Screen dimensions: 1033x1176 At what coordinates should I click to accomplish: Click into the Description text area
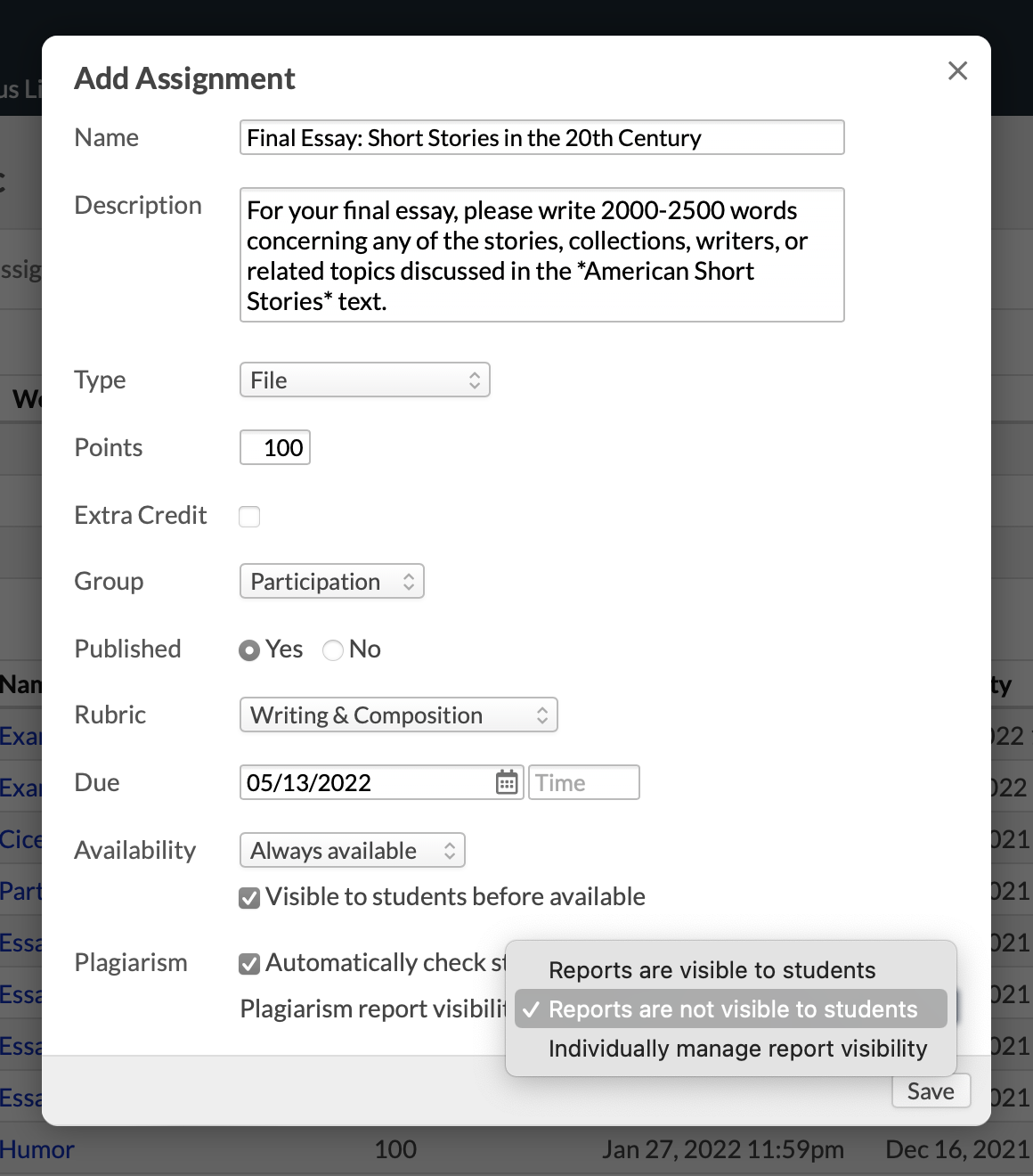click(x=541, y=255)
